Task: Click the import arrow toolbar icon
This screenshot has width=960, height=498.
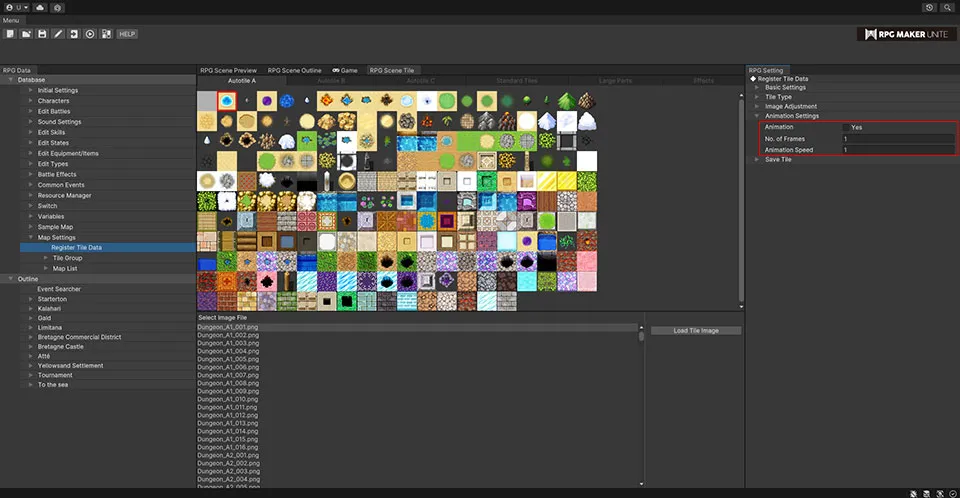Action: 74,34
